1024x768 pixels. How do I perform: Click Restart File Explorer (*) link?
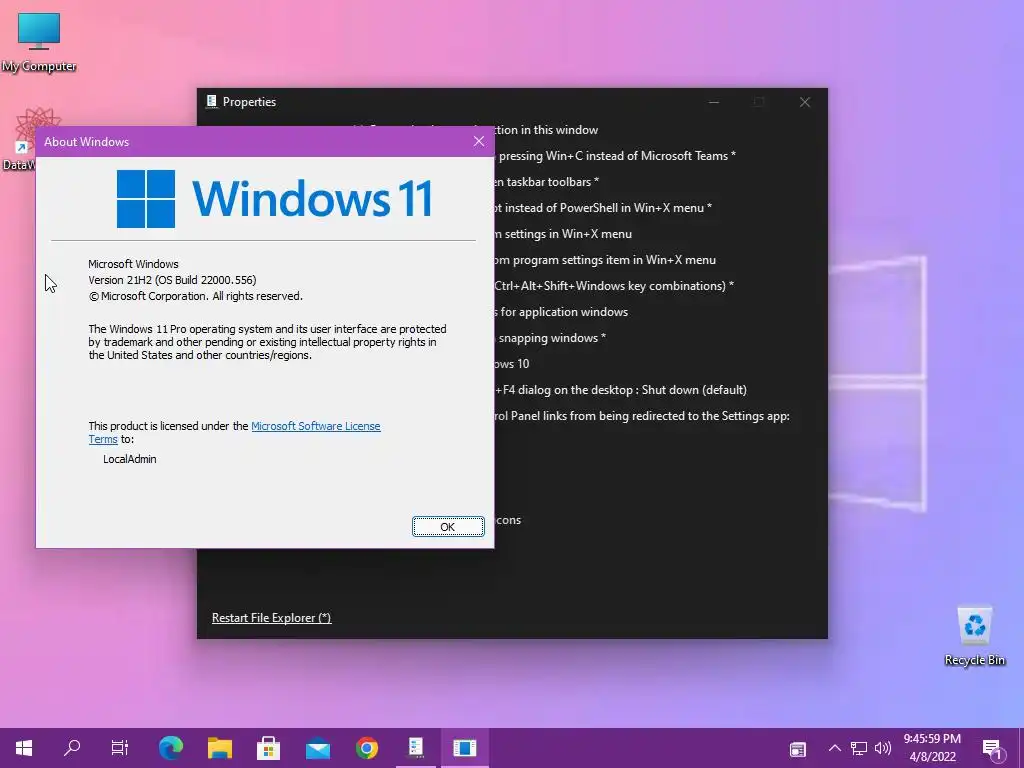(x=272, y=618)
